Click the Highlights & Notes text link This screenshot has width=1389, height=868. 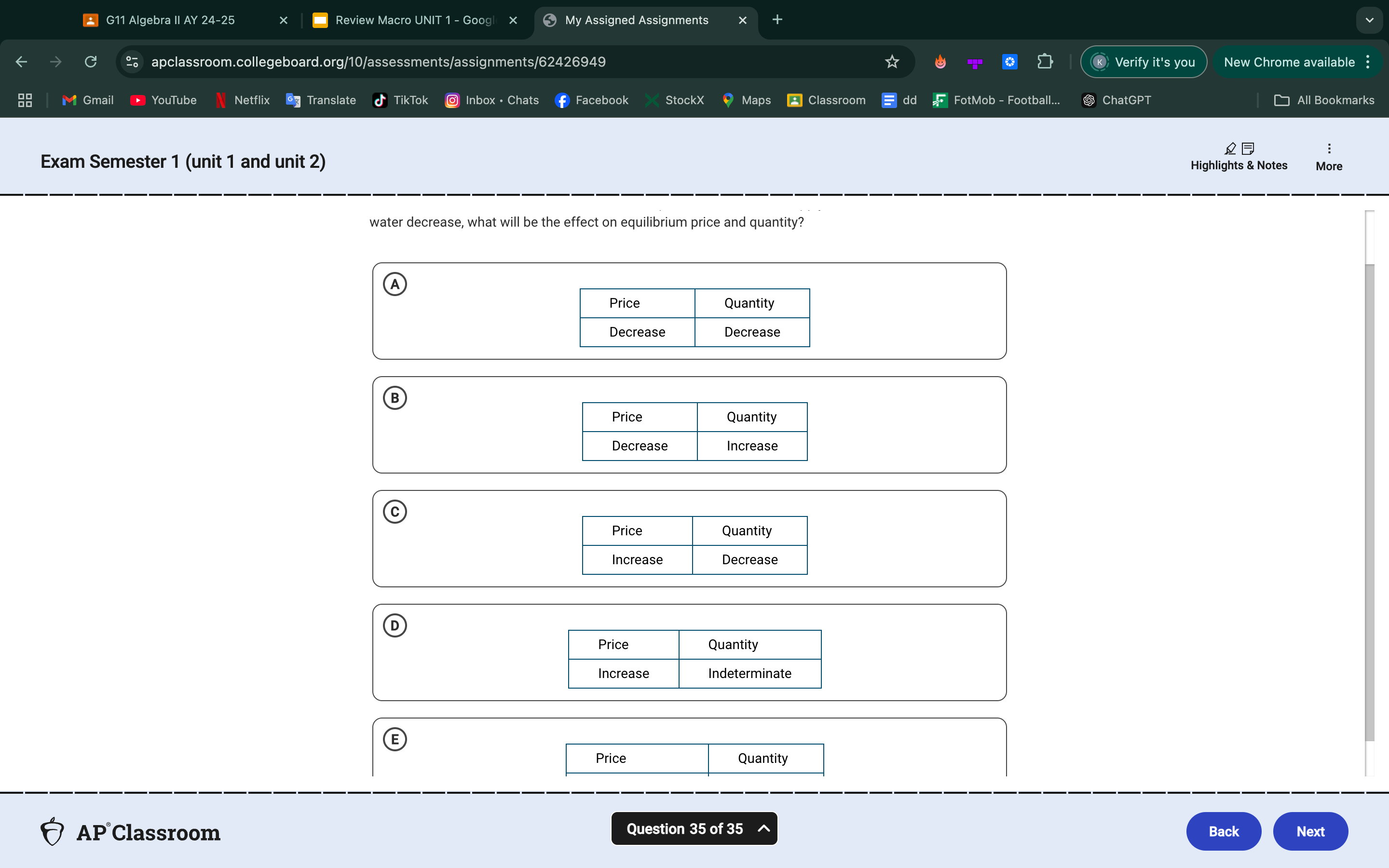pyautogui.click(x=1239, y=165)
